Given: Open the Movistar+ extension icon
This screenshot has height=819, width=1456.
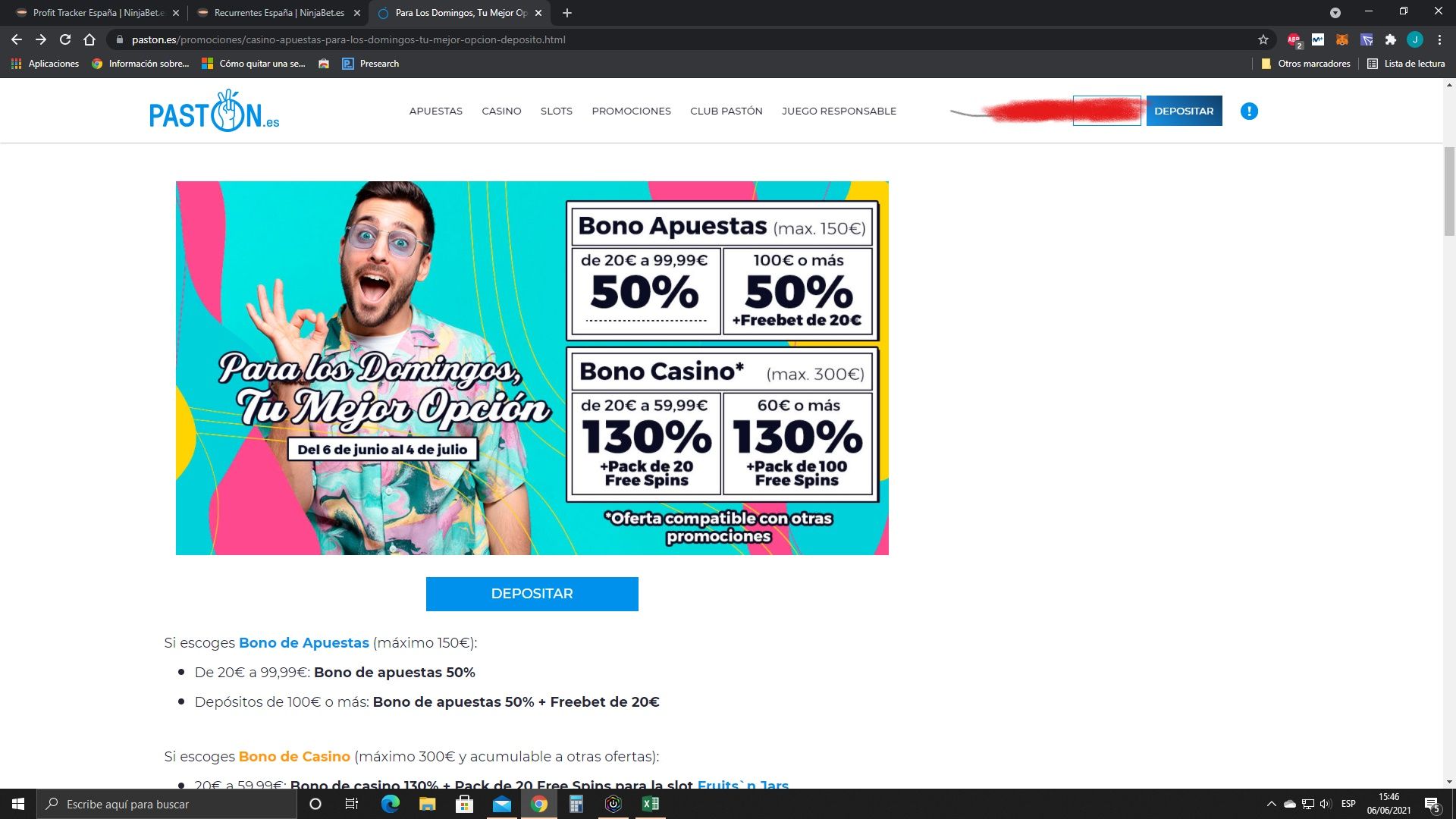Looking at the screenshot, I should (x=1318, y=39).
